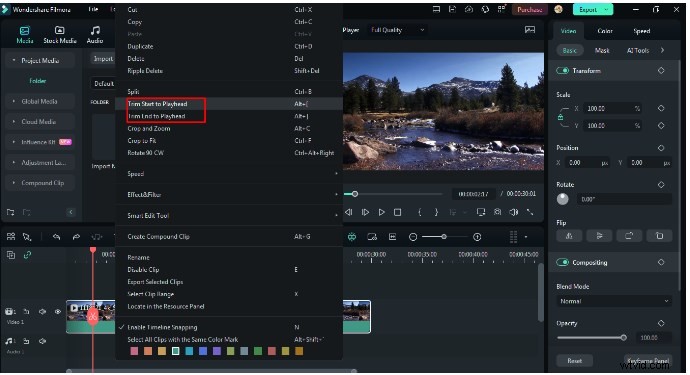This screenshot has width=690, height=375.
Task: Choose Trim Start to Playhead
Action: tap(229, 104)
